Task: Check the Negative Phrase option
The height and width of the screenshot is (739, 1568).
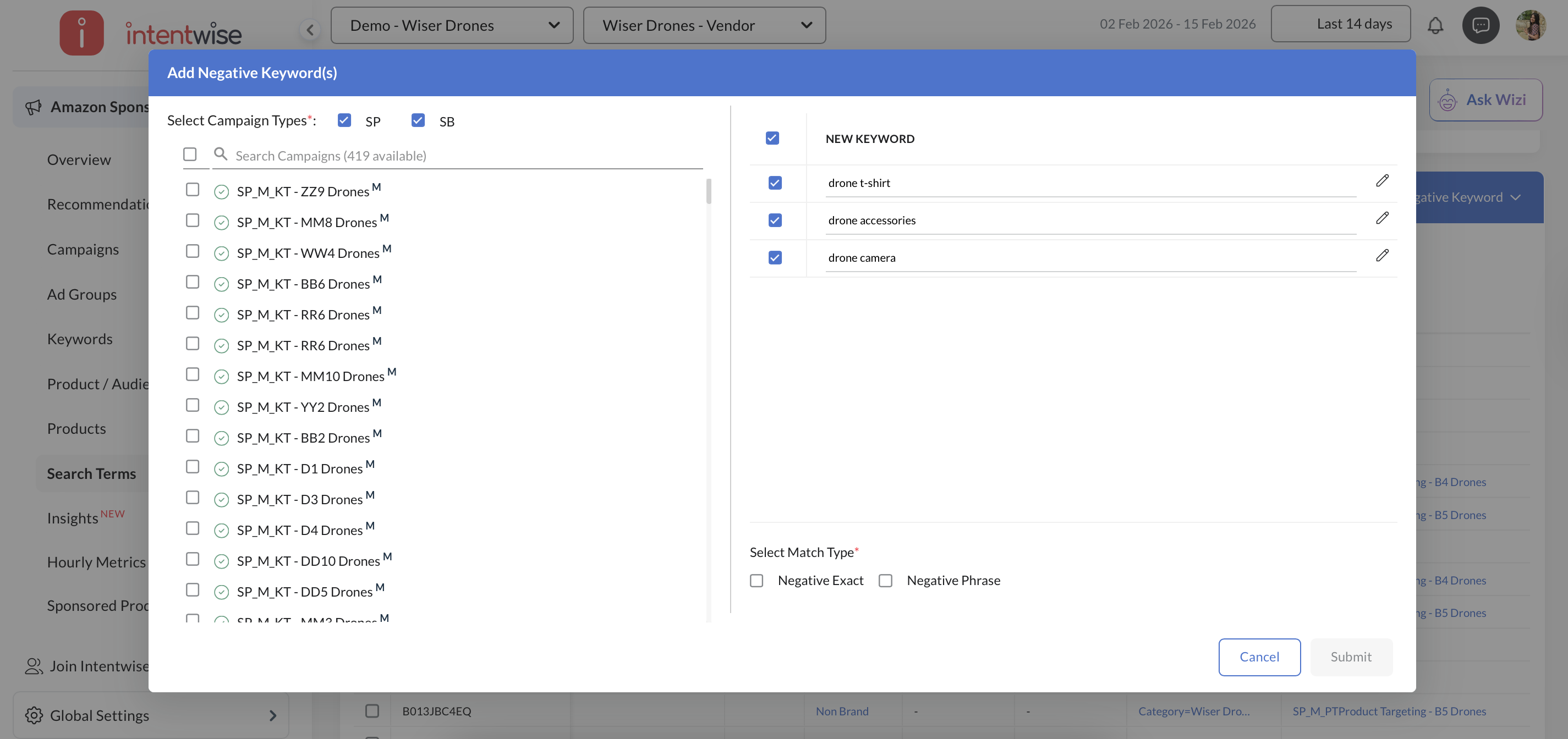Action: click(886, 580)
